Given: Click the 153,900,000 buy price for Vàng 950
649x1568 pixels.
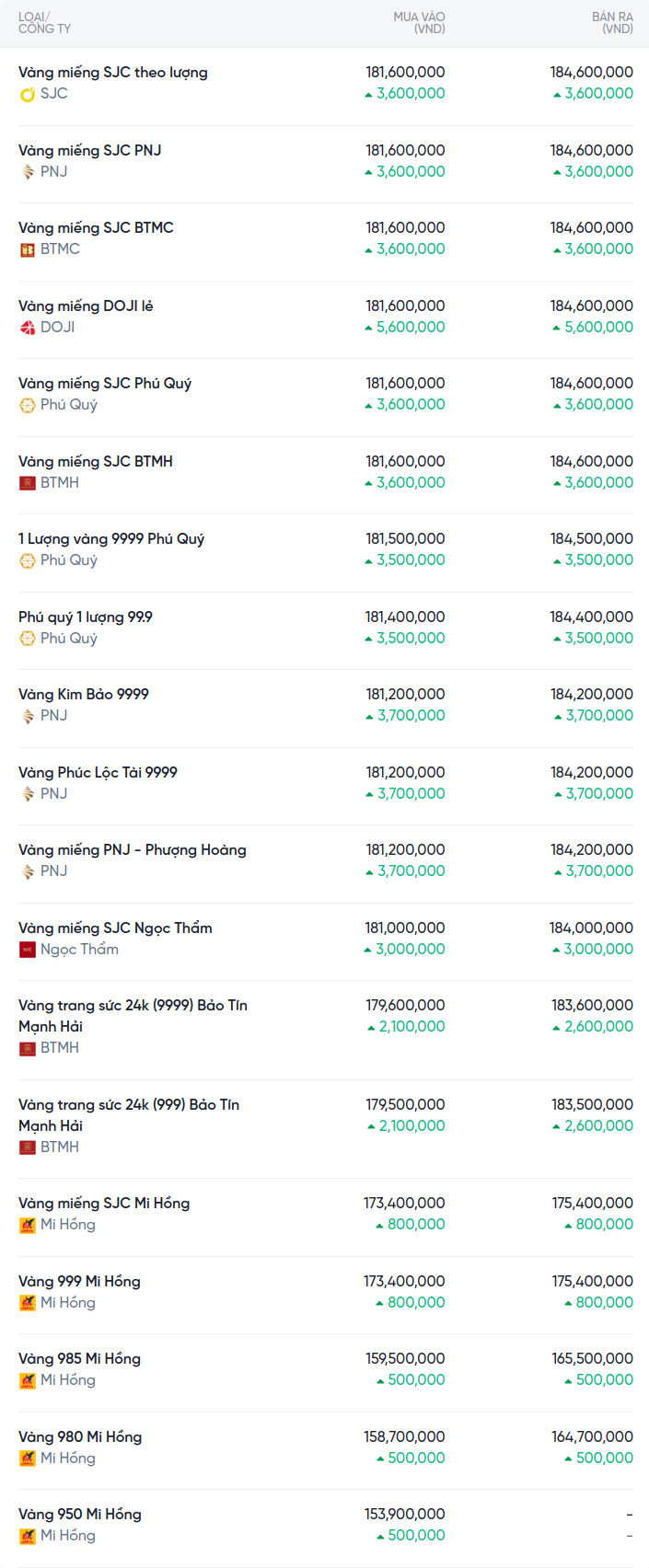Looking at the screenshot, I should coord(404,1515).
